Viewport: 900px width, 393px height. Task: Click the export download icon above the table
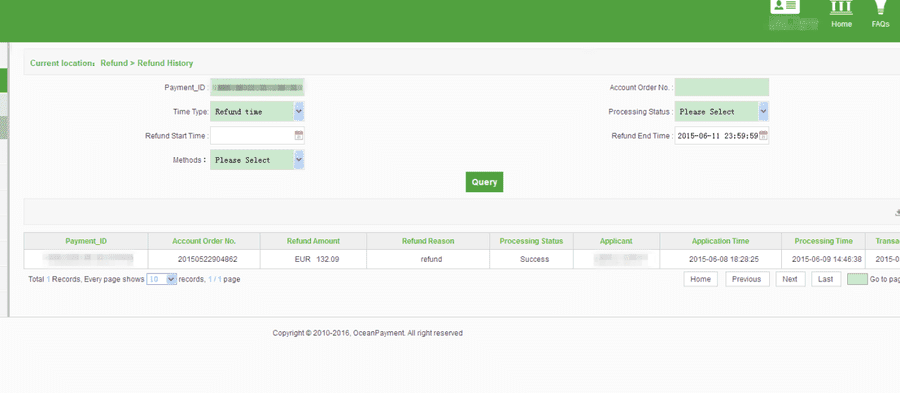[x=897, y=212]
